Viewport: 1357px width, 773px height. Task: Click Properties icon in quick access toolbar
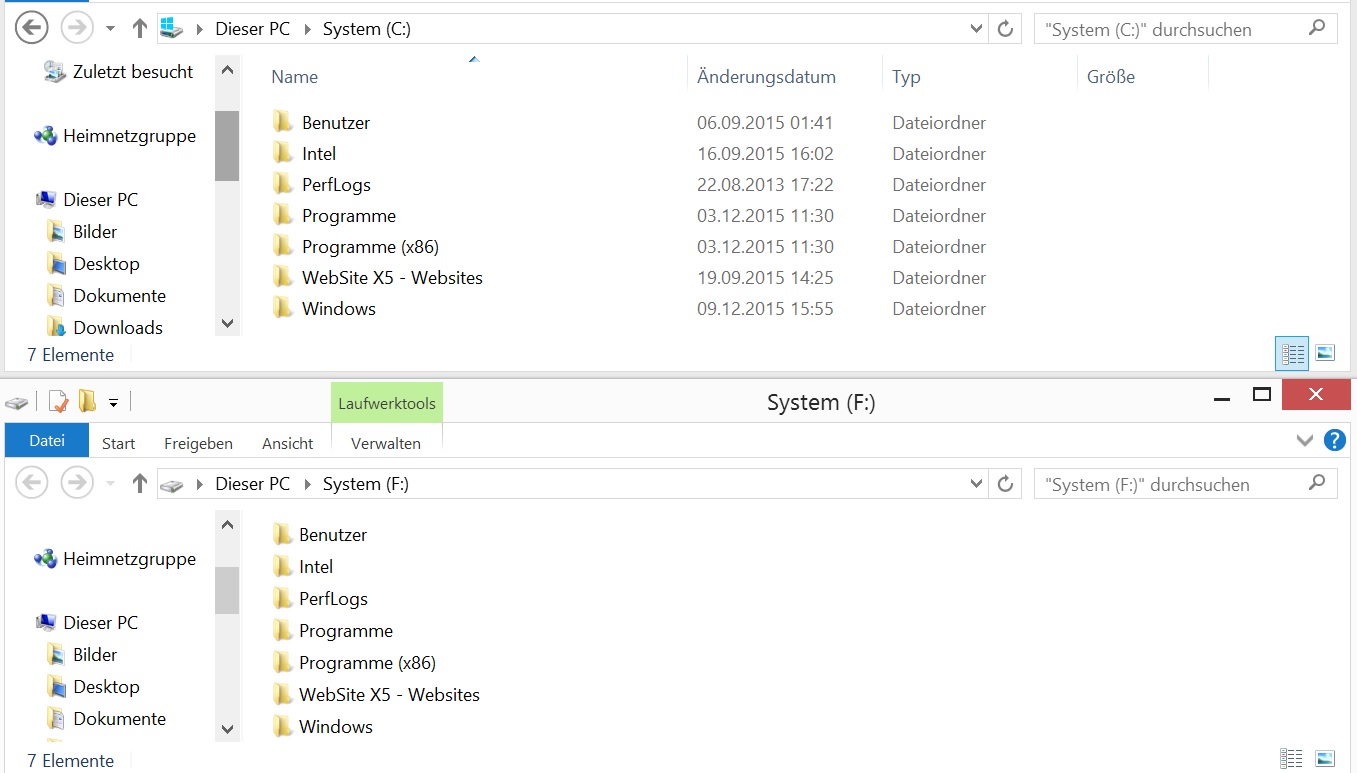[x=58, y=402]
